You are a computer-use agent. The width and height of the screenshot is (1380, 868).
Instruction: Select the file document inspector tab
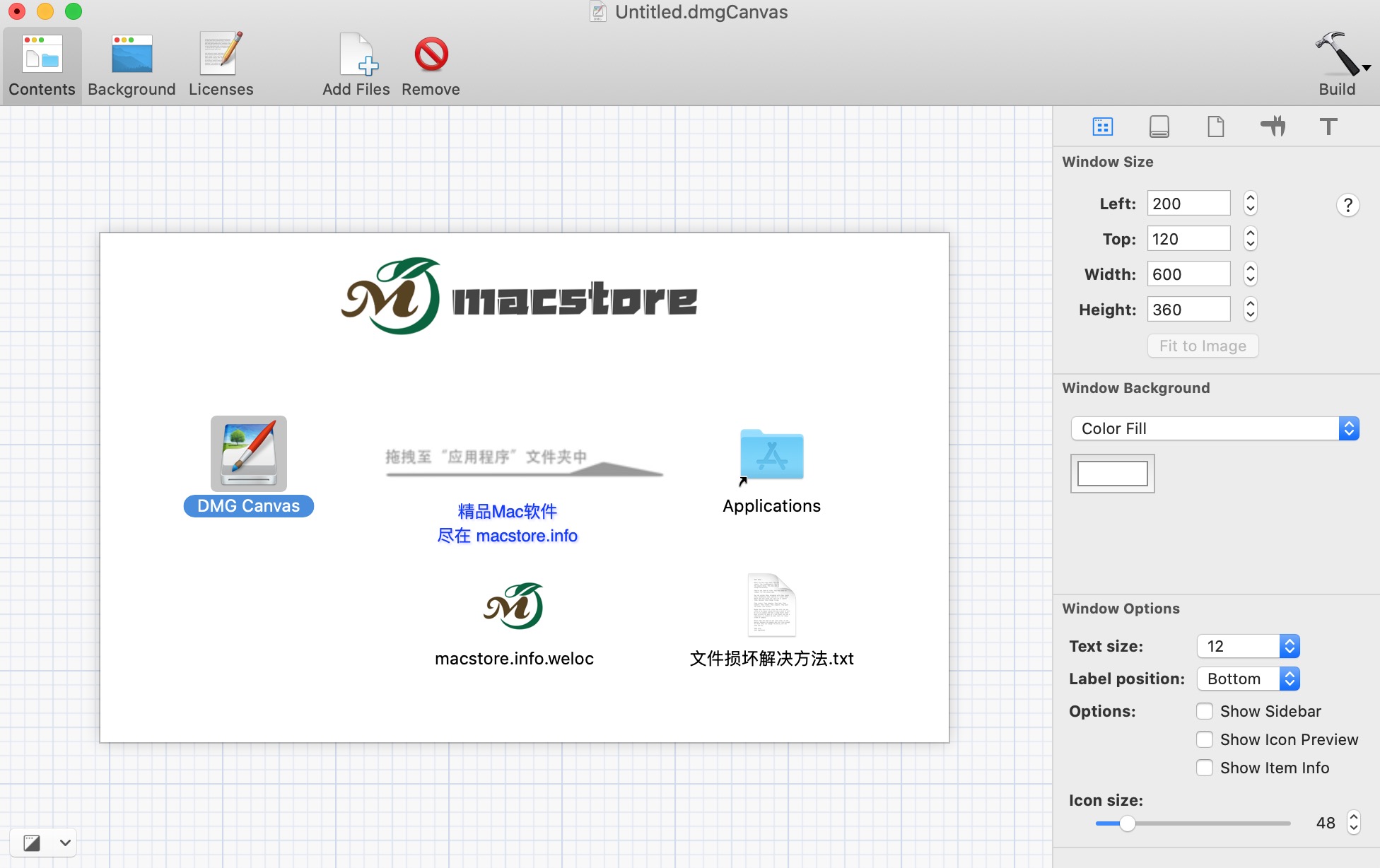(1215, 127)
